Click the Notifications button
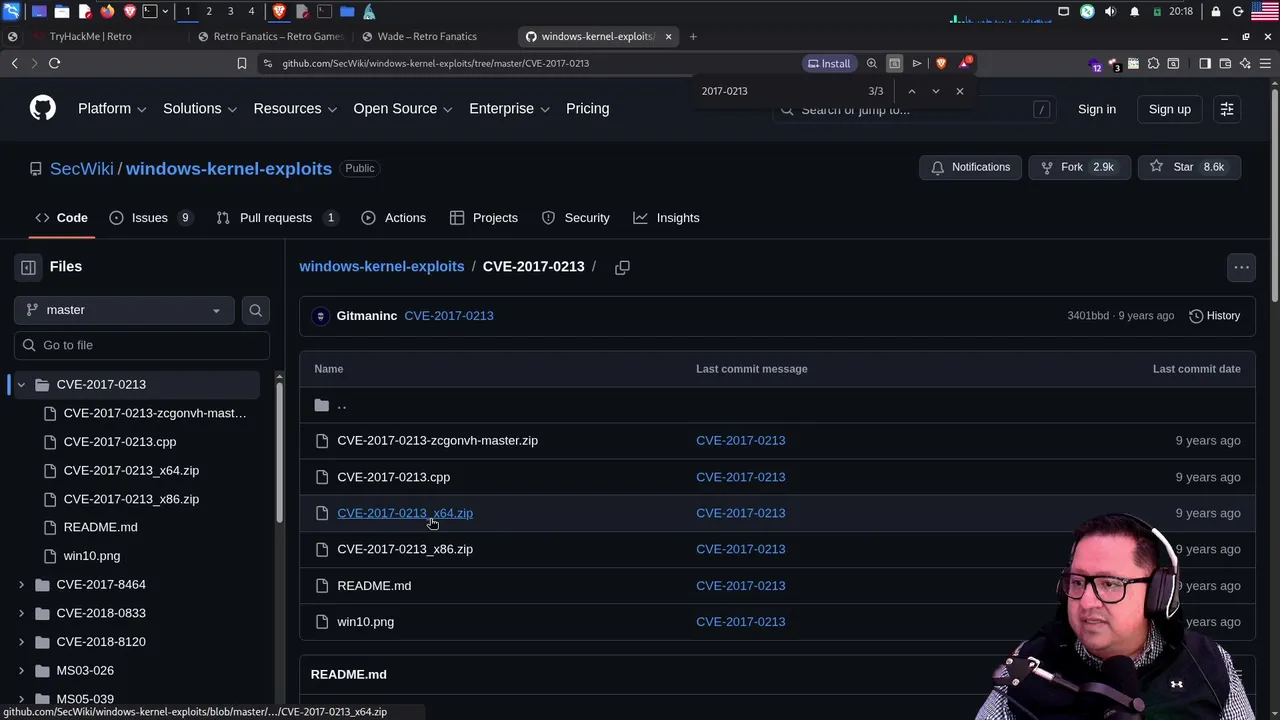The height and width of the screenshot is (720, 1280). [970, 167]
